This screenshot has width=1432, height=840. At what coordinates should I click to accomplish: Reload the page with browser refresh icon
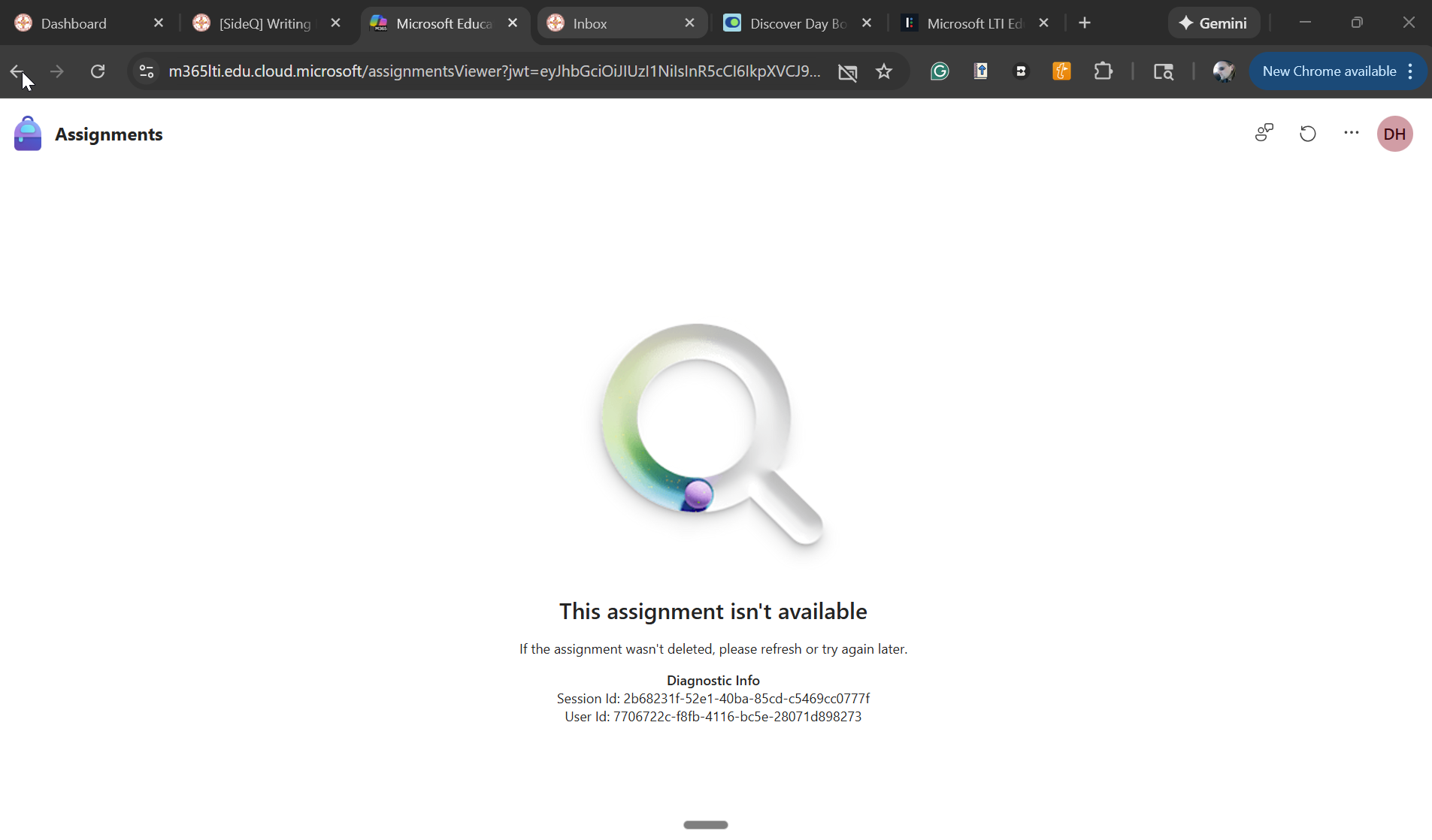tap(98, 71)
